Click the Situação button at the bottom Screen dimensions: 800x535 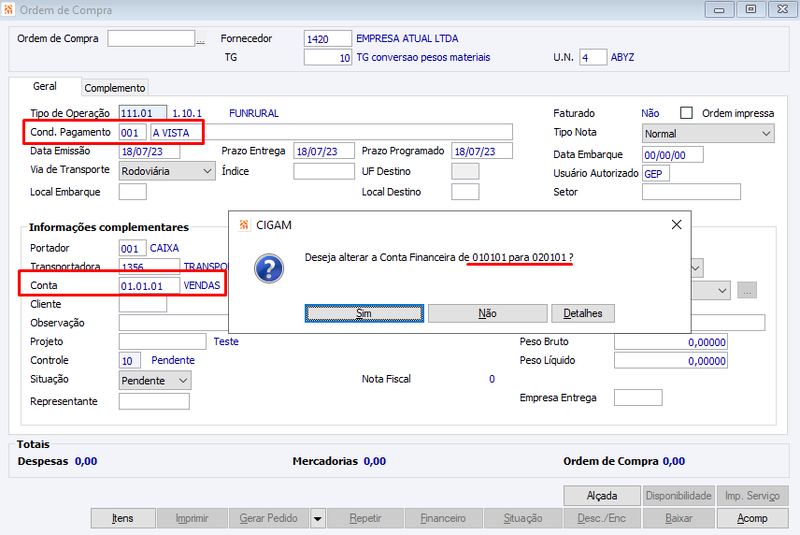pyautogui.click(x=523, y=518)
